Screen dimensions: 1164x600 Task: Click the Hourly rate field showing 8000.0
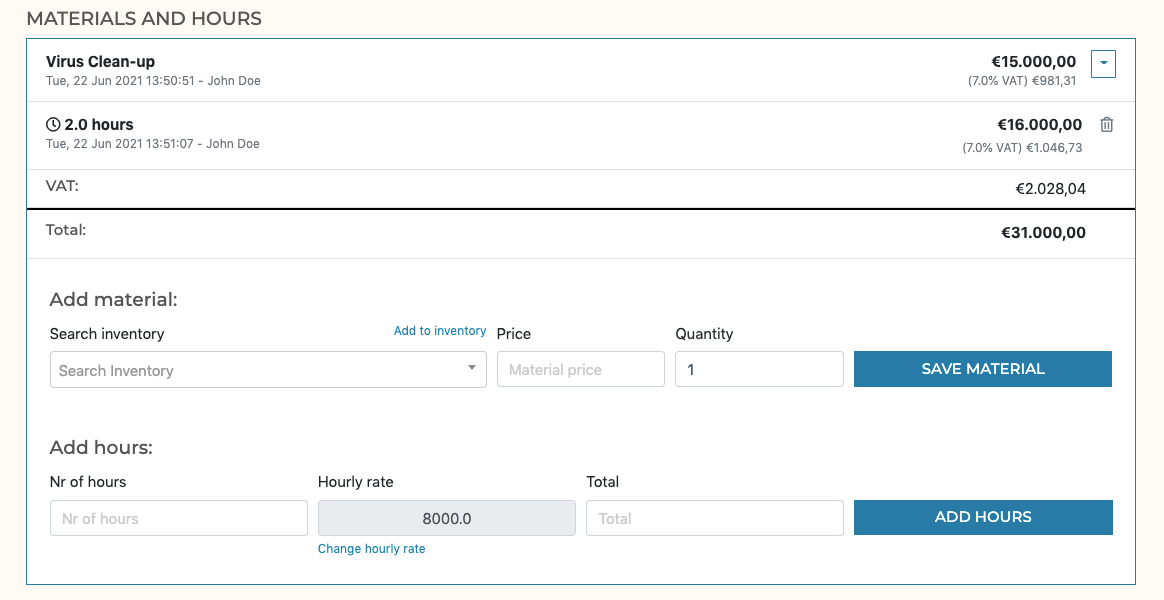[446, 517]
